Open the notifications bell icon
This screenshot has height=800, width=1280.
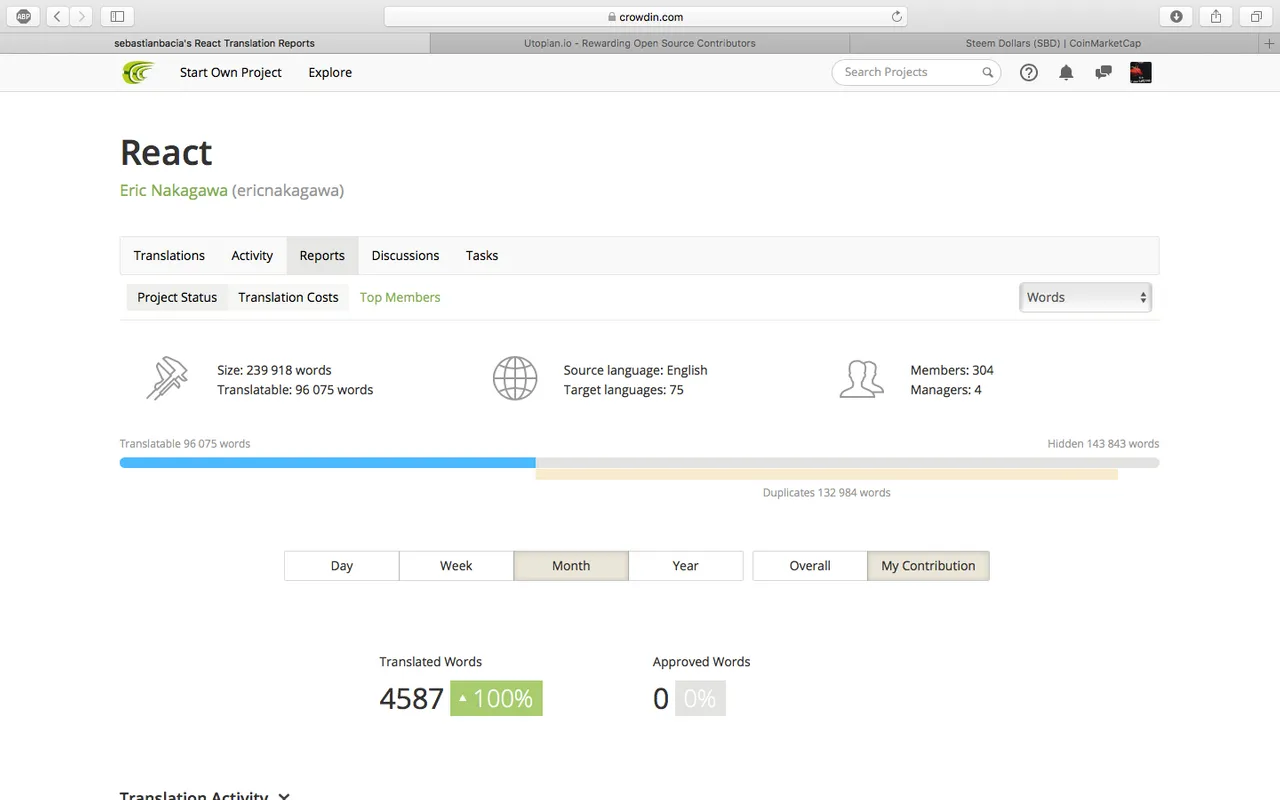pyautogui.click(x=1066, y=72)
